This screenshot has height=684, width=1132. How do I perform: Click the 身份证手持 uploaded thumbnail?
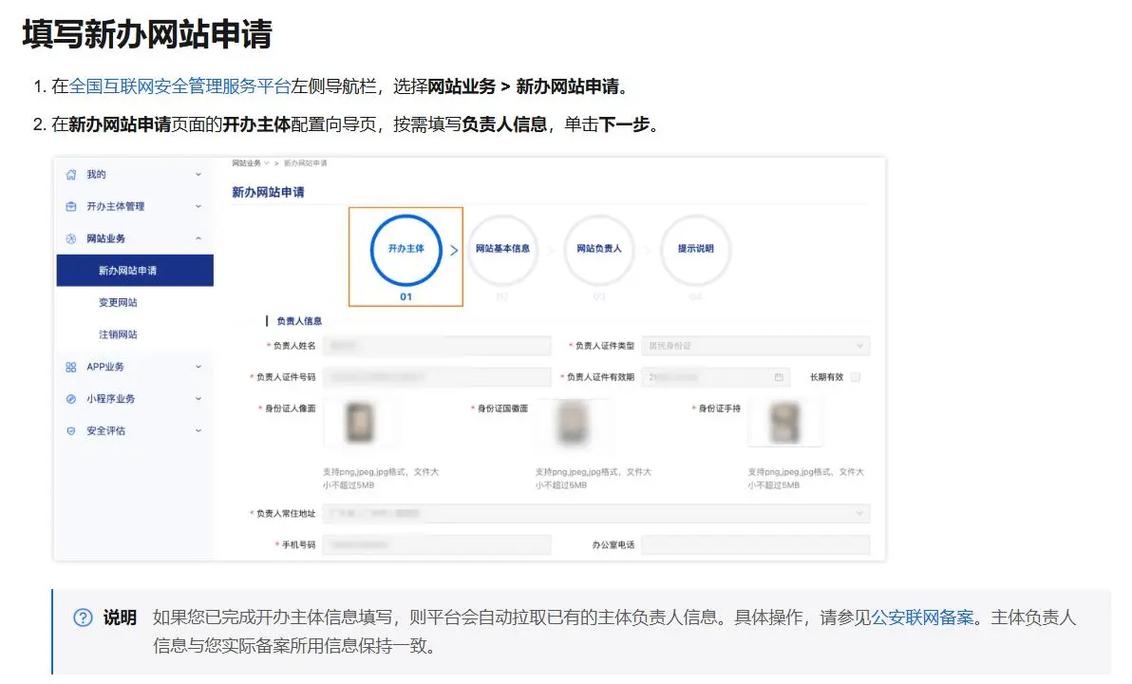(x=785, y=423)
